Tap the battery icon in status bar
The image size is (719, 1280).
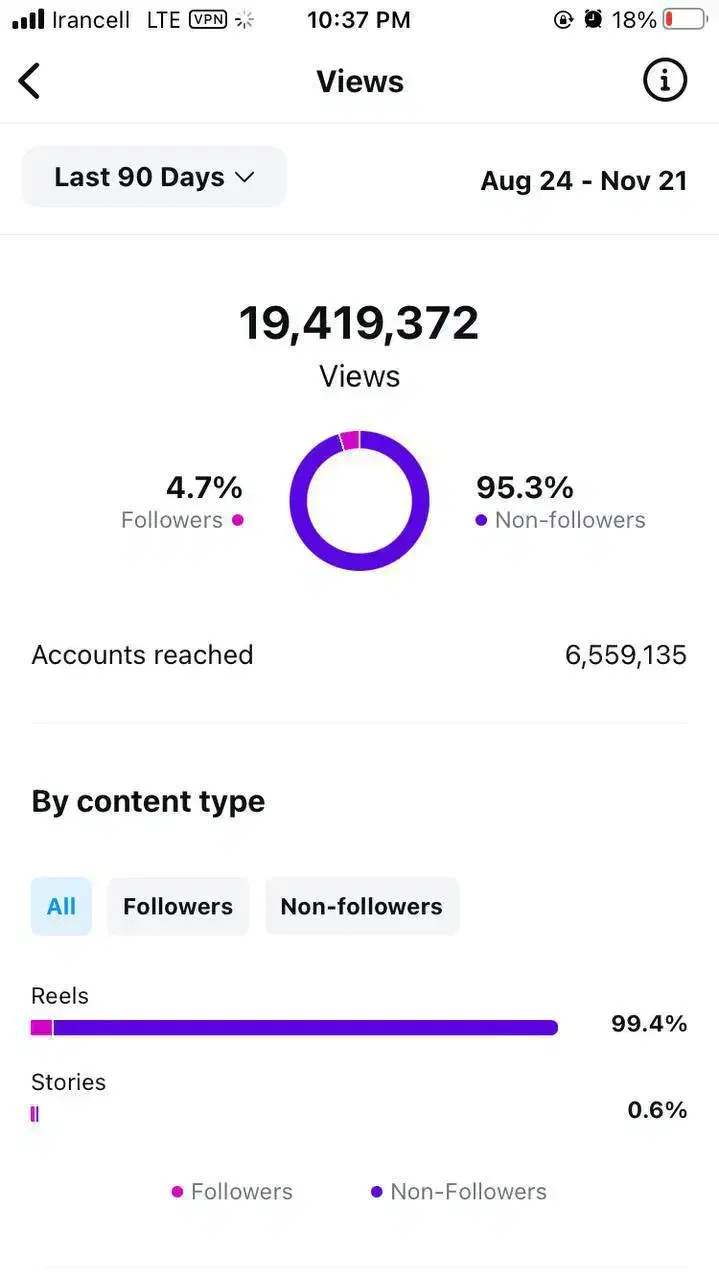(685, 20)
